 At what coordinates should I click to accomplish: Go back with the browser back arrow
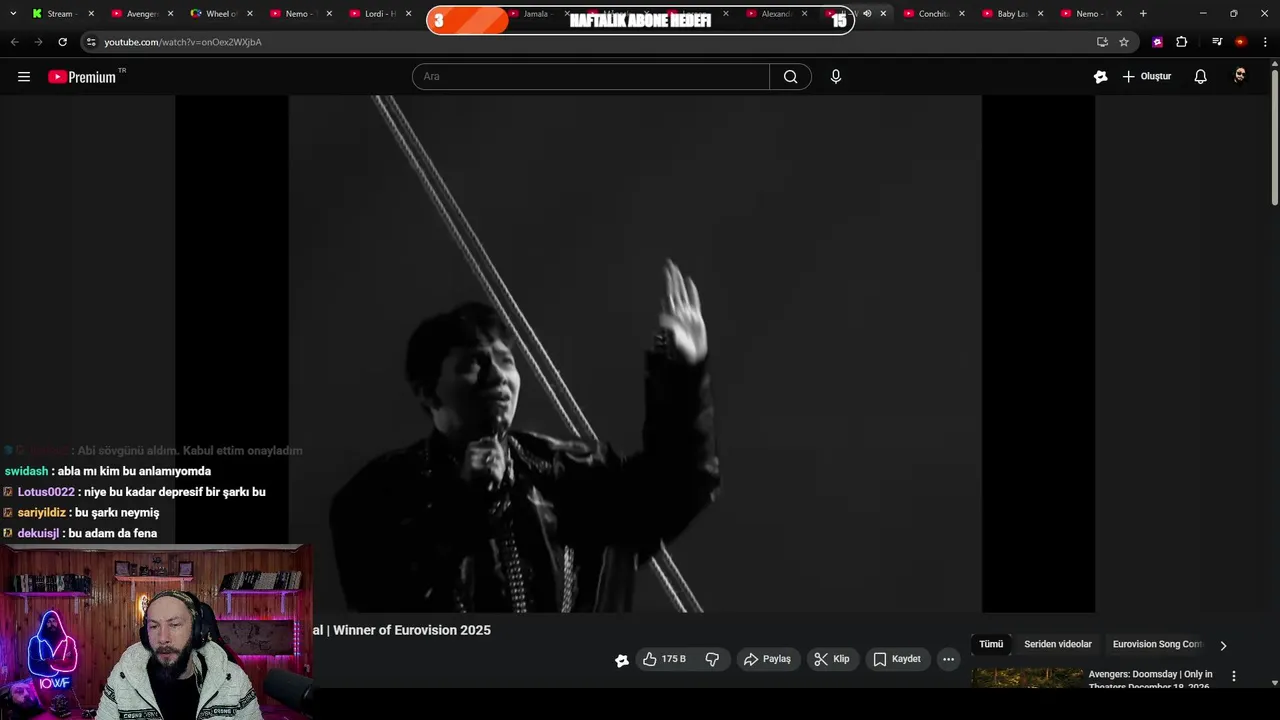(14, 42)
